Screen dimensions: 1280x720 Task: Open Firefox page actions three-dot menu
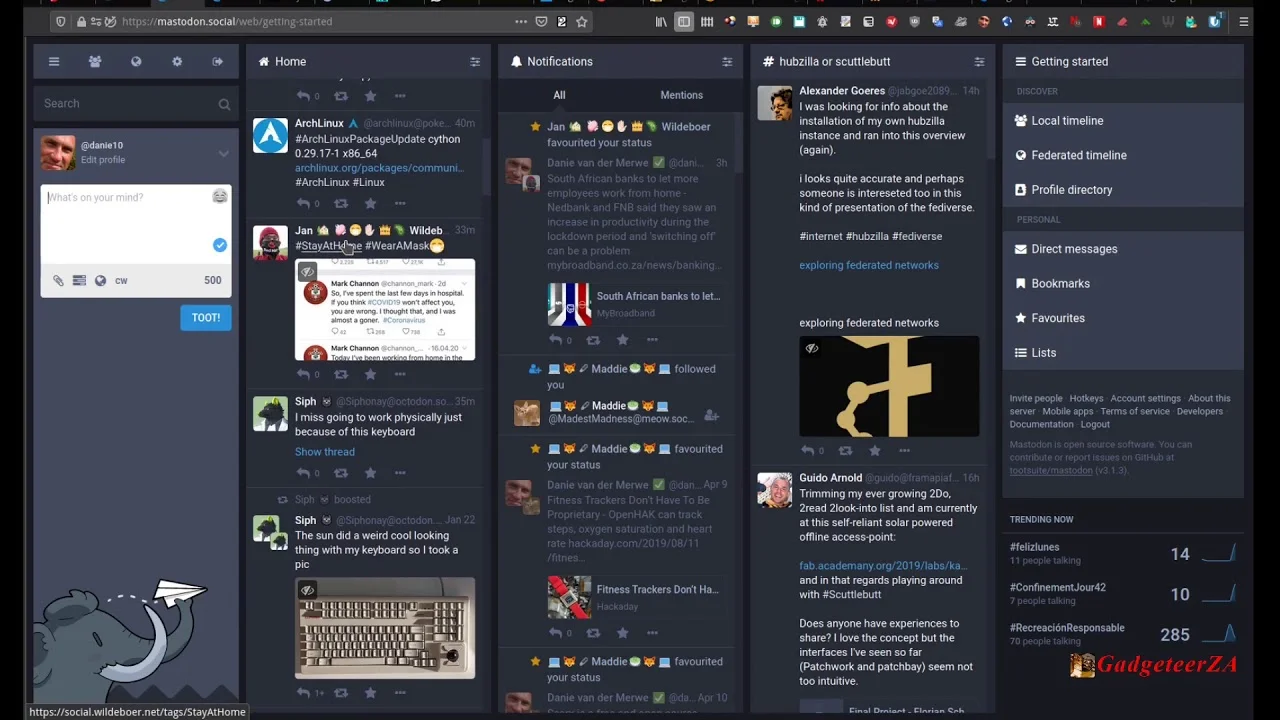(x=520, y=21)
